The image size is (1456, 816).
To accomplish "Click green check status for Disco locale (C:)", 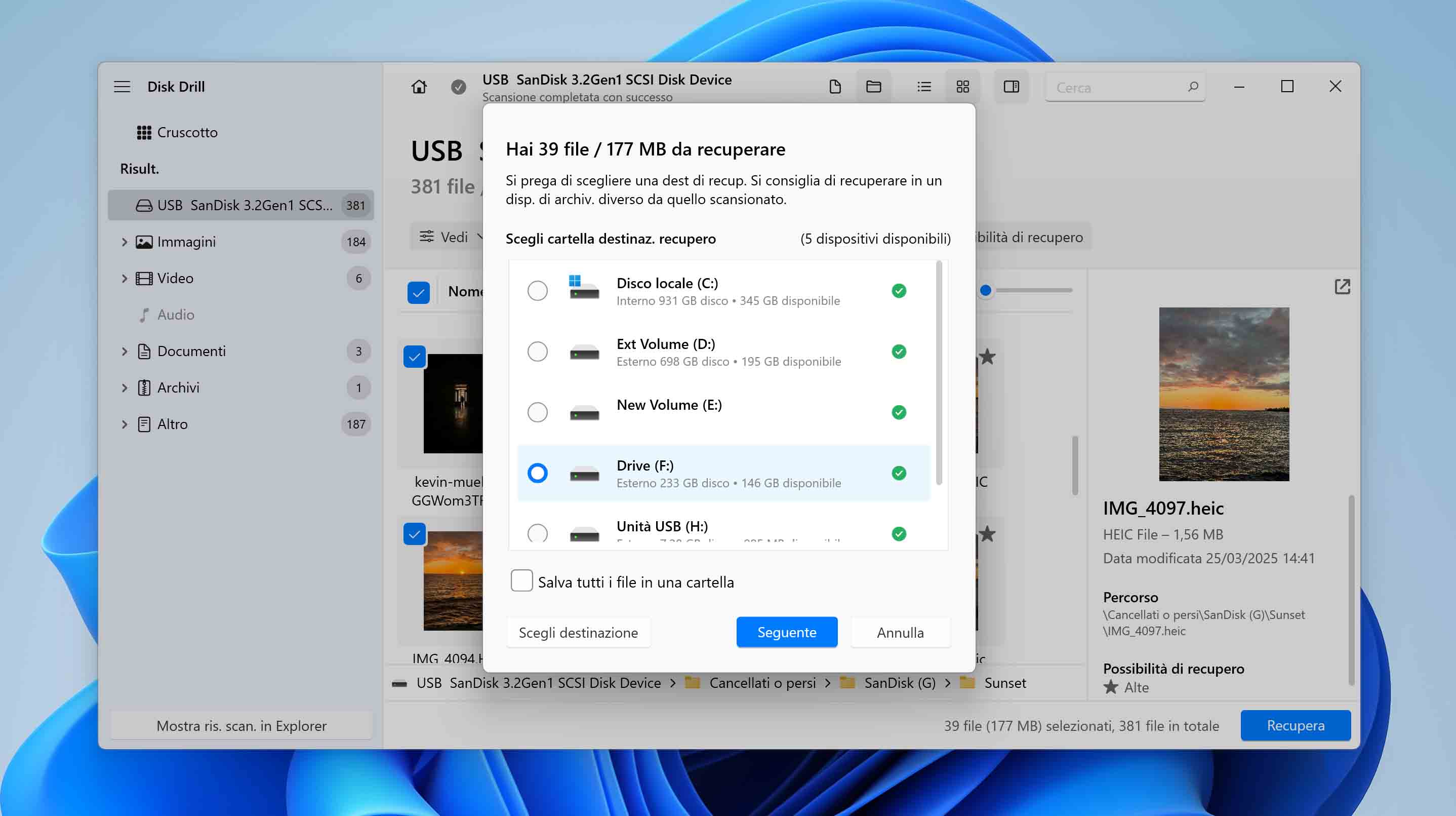I will click(x=899, y=291).
